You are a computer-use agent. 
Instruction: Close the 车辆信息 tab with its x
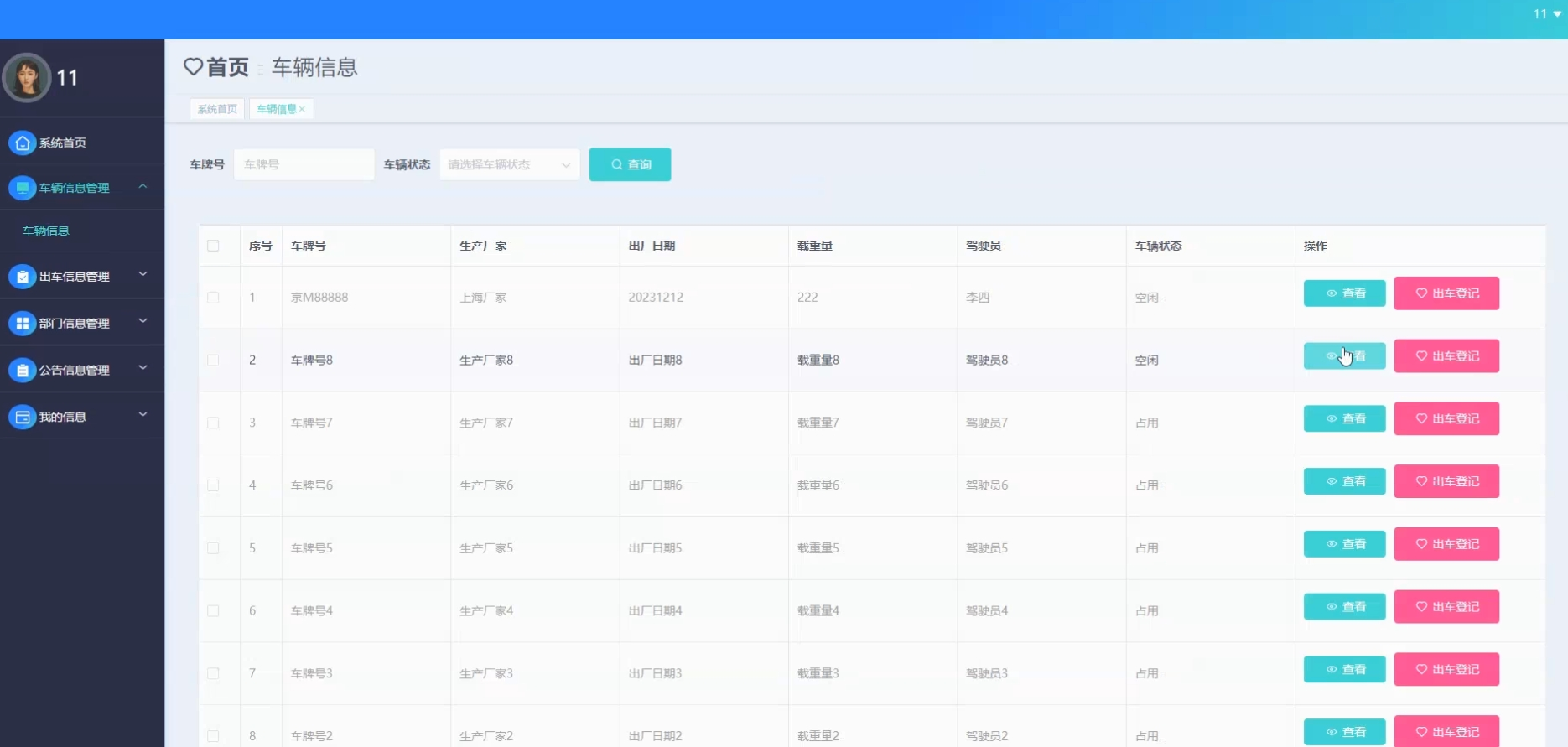[303, 109]
